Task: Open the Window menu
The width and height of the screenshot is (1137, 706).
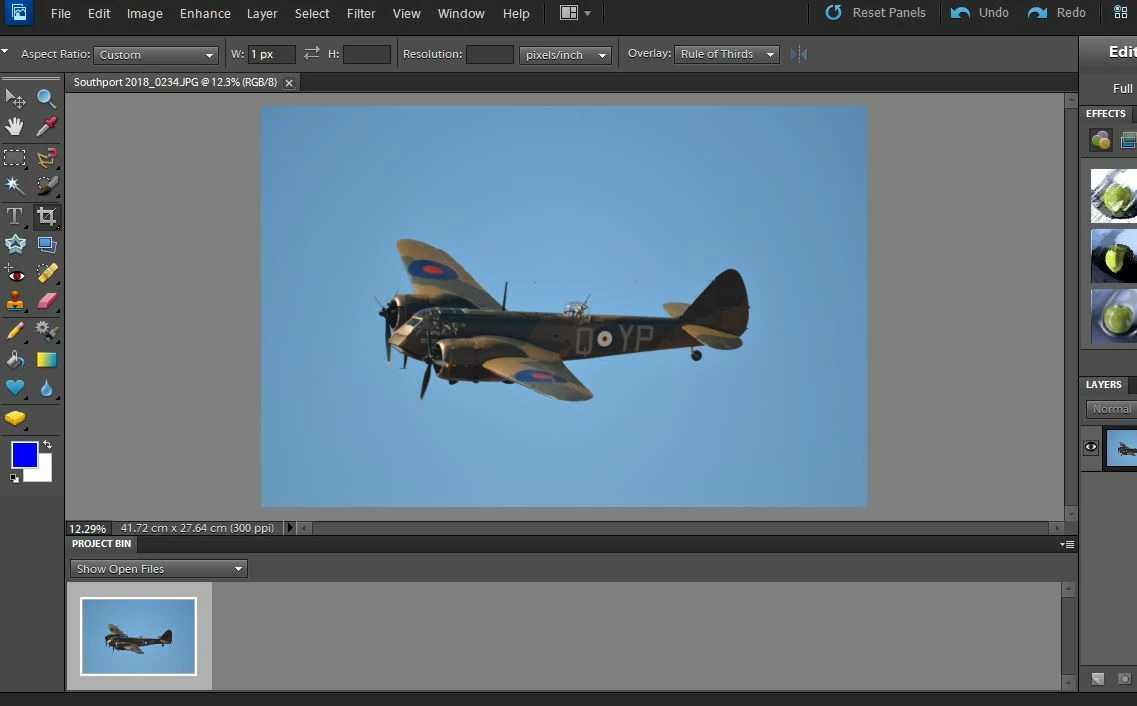Action: (461, 14)
